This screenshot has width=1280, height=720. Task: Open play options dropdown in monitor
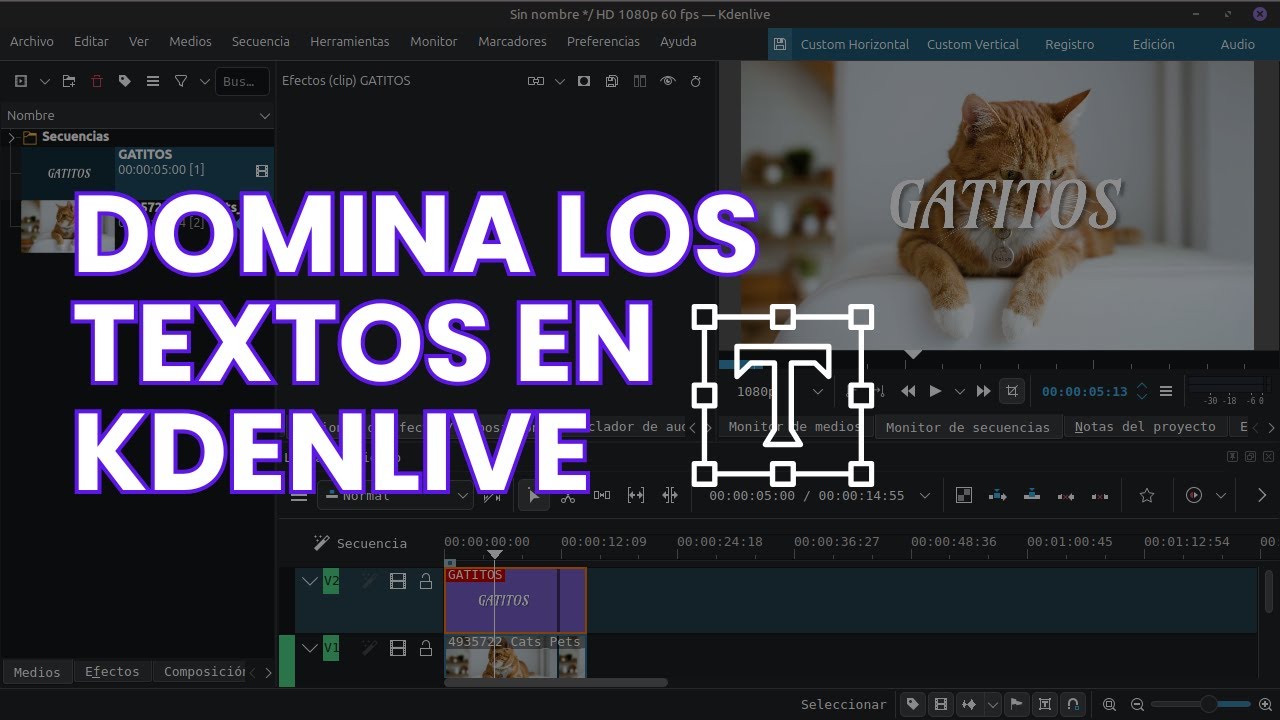960,391
